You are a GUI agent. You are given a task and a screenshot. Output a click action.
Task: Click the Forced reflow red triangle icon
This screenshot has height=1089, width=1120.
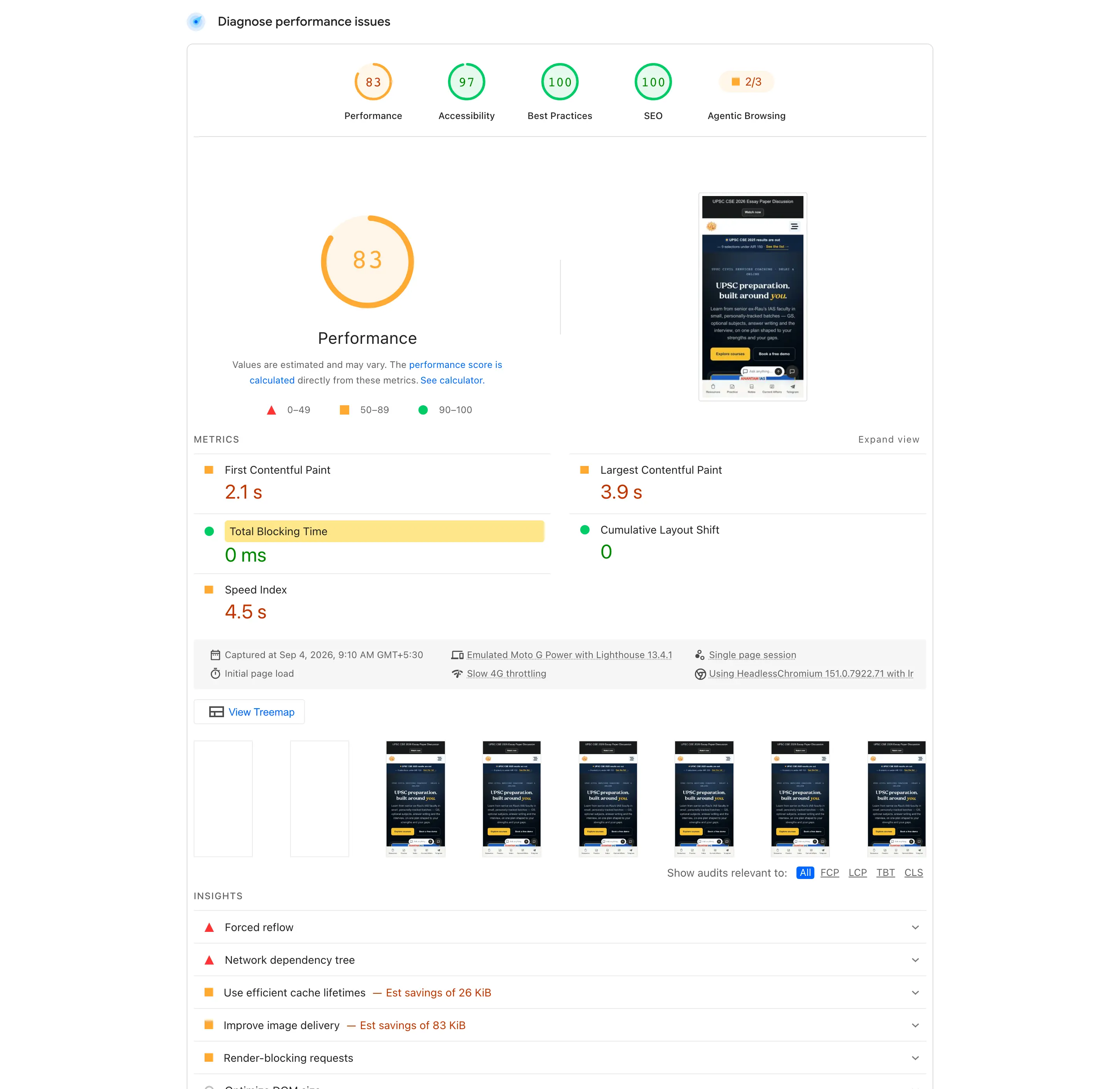coord(209,927)
